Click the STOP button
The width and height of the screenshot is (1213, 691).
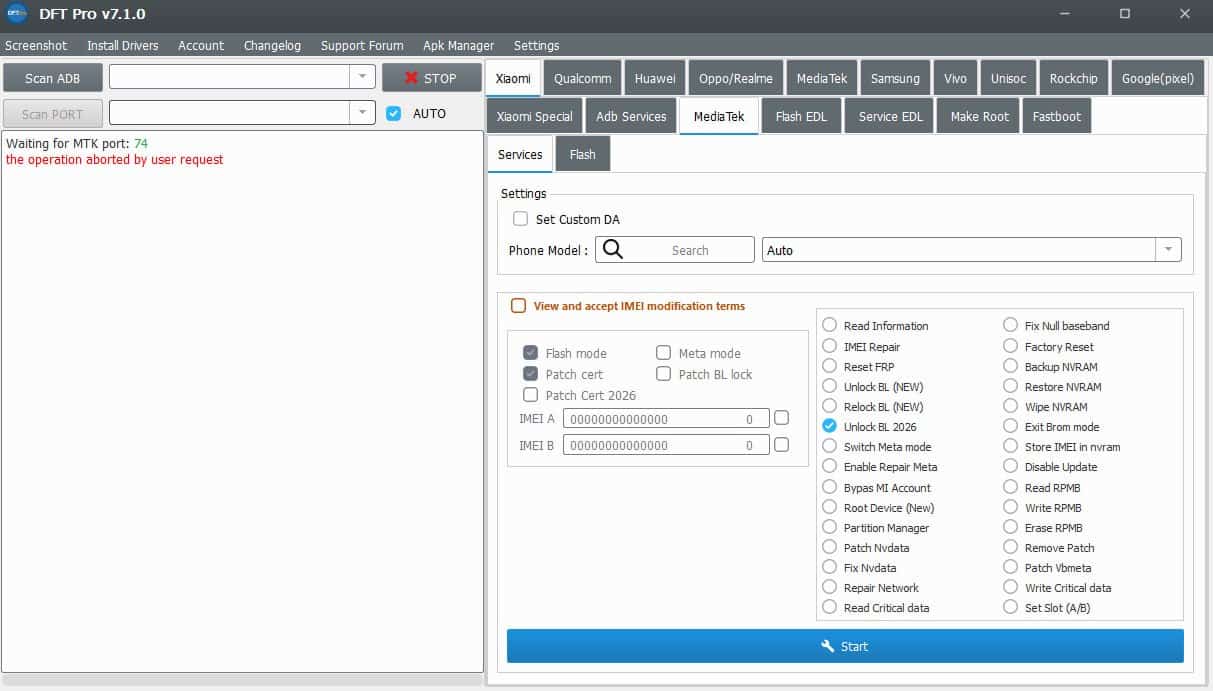pyautogui.click(x=431, y=78)
